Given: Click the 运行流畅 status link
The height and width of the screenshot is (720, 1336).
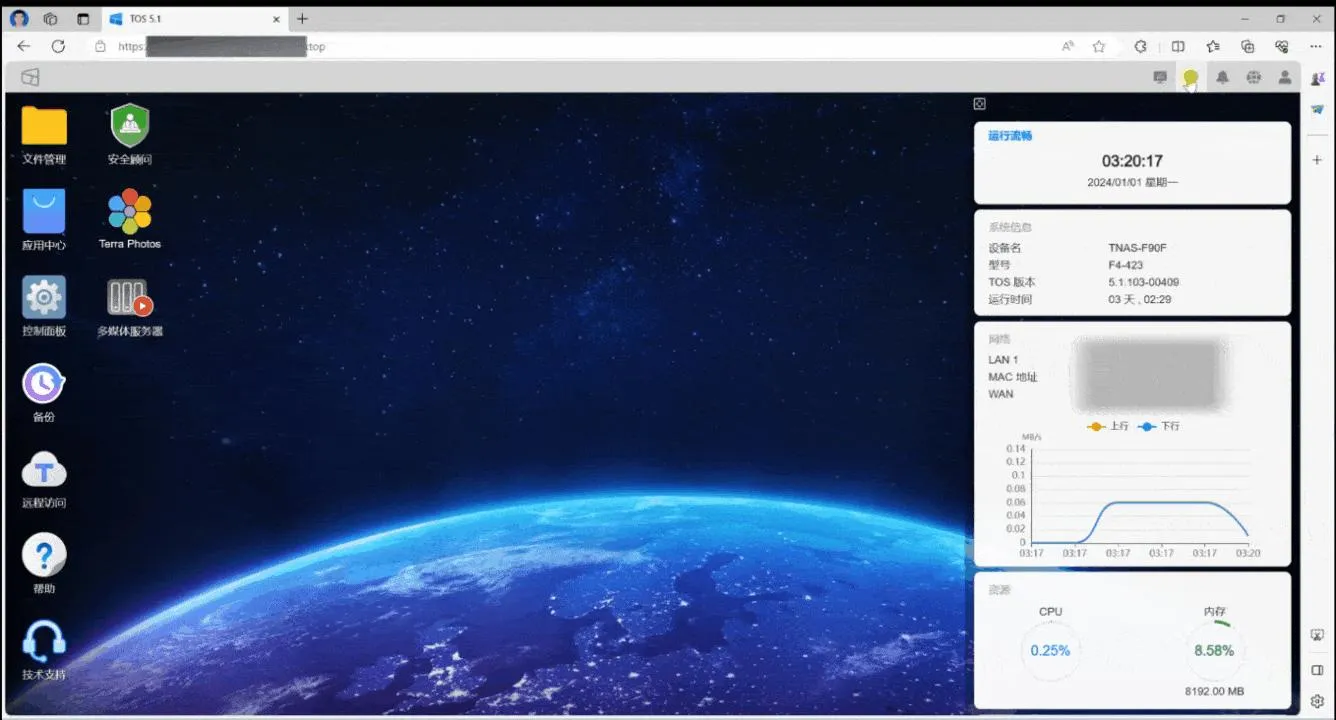Looking at the screenshot, I should (x=1010, y=136).
